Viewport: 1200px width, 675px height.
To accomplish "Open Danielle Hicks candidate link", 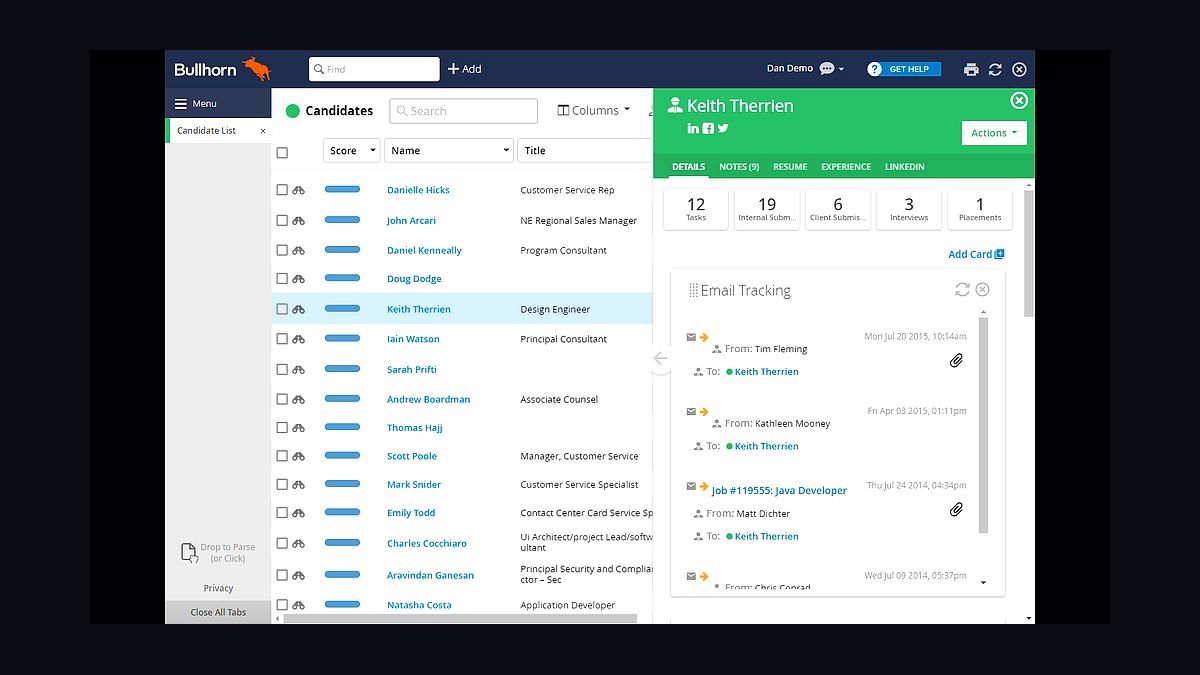I will pos(418,190).
